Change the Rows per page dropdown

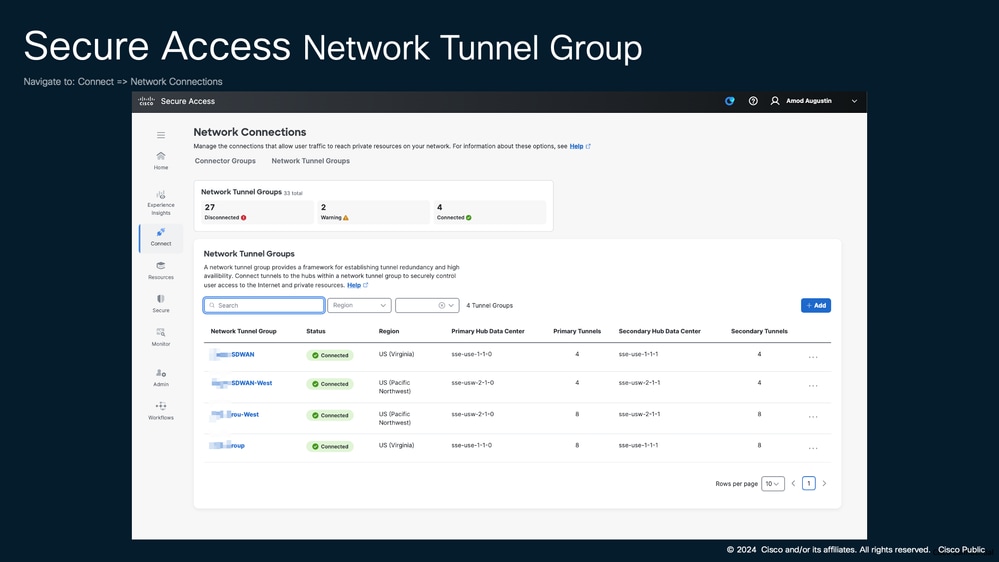tap(772, 484)
